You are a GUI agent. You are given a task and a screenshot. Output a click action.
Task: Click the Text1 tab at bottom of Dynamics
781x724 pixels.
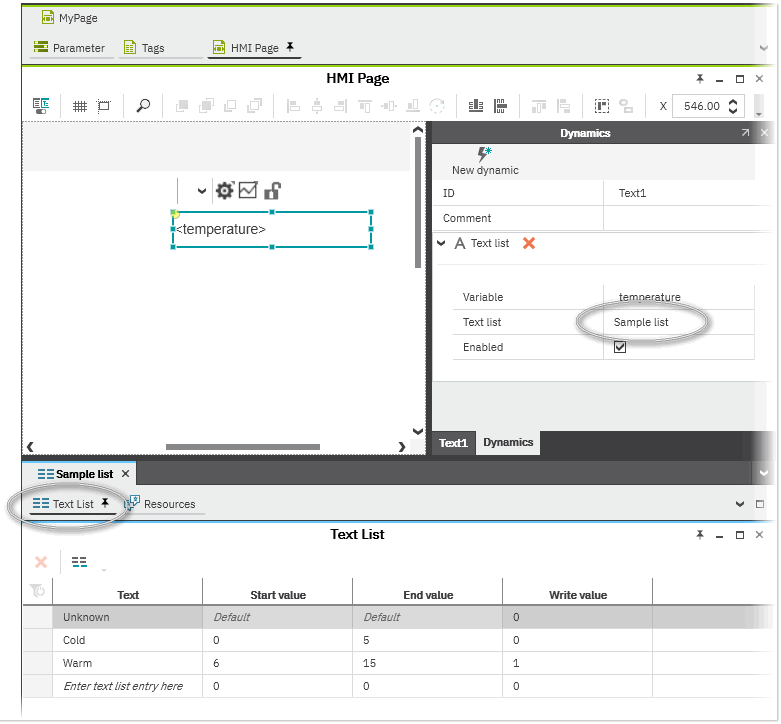[453, 443]
